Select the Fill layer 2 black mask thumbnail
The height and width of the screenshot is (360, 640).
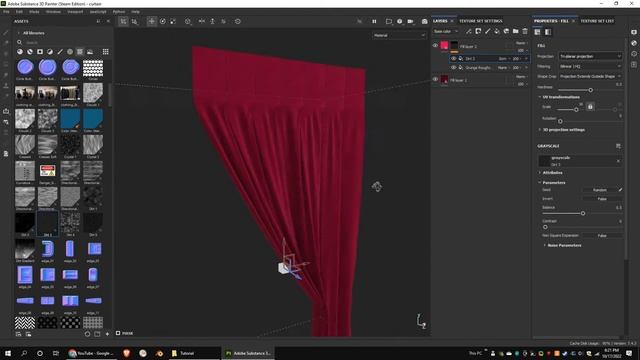click(454, 45)
